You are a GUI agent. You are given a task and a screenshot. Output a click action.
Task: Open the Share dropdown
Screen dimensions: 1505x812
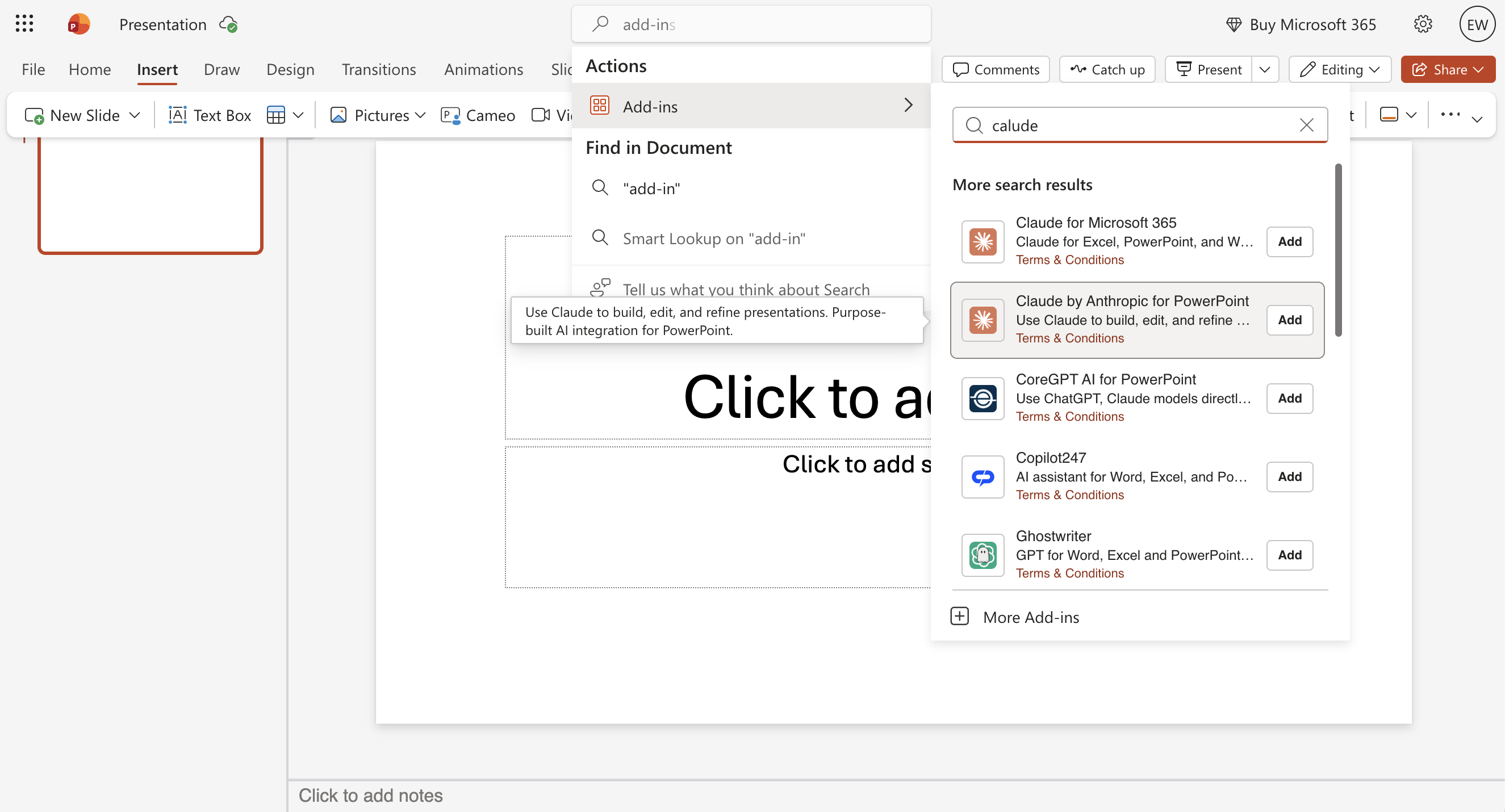[1447, 69]
